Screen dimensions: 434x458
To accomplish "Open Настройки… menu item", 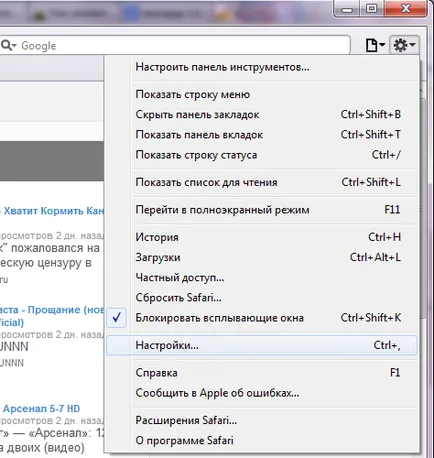I will click(262, 345).
